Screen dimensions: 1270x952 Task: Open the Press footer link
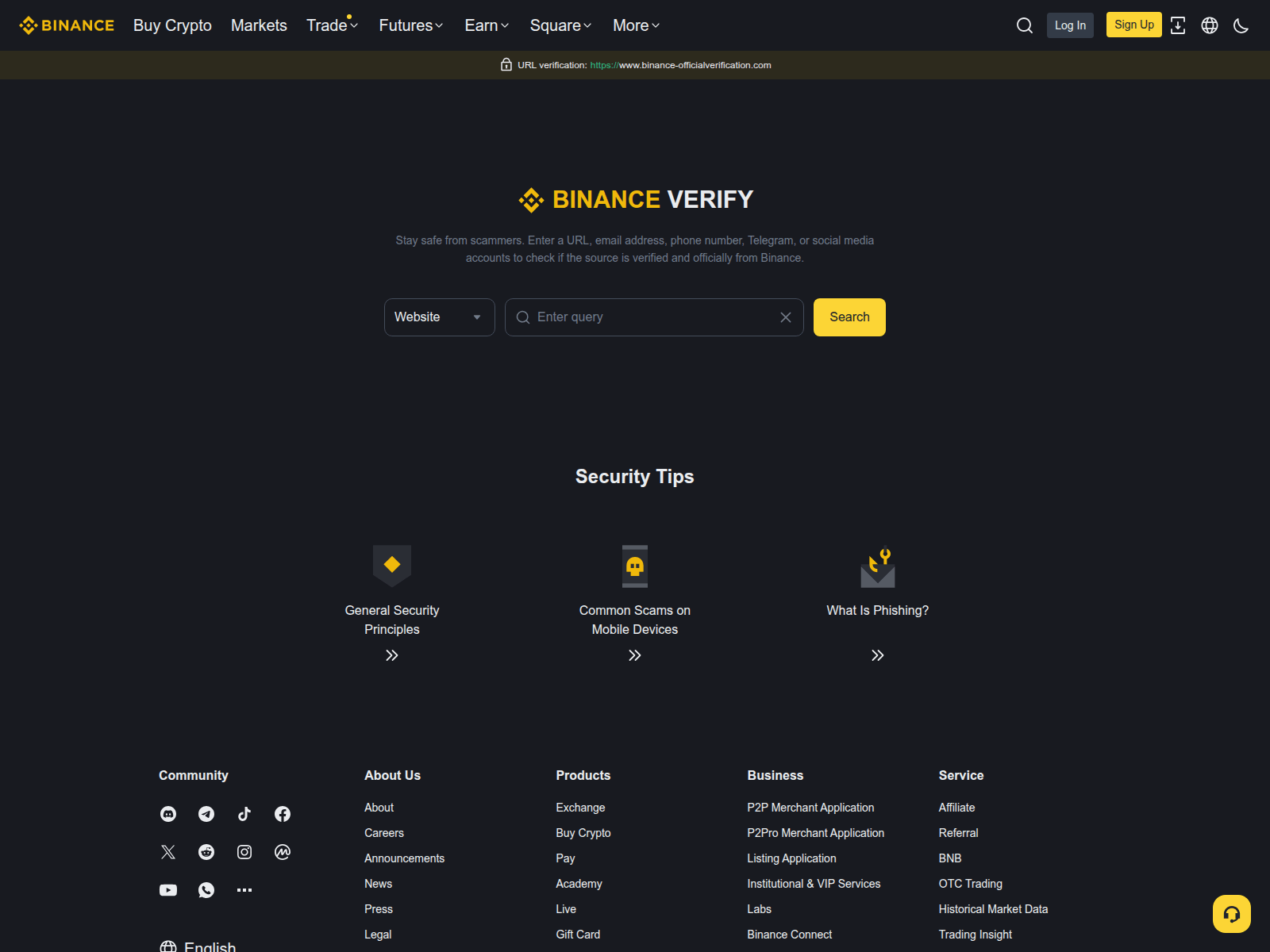(379, 909)
